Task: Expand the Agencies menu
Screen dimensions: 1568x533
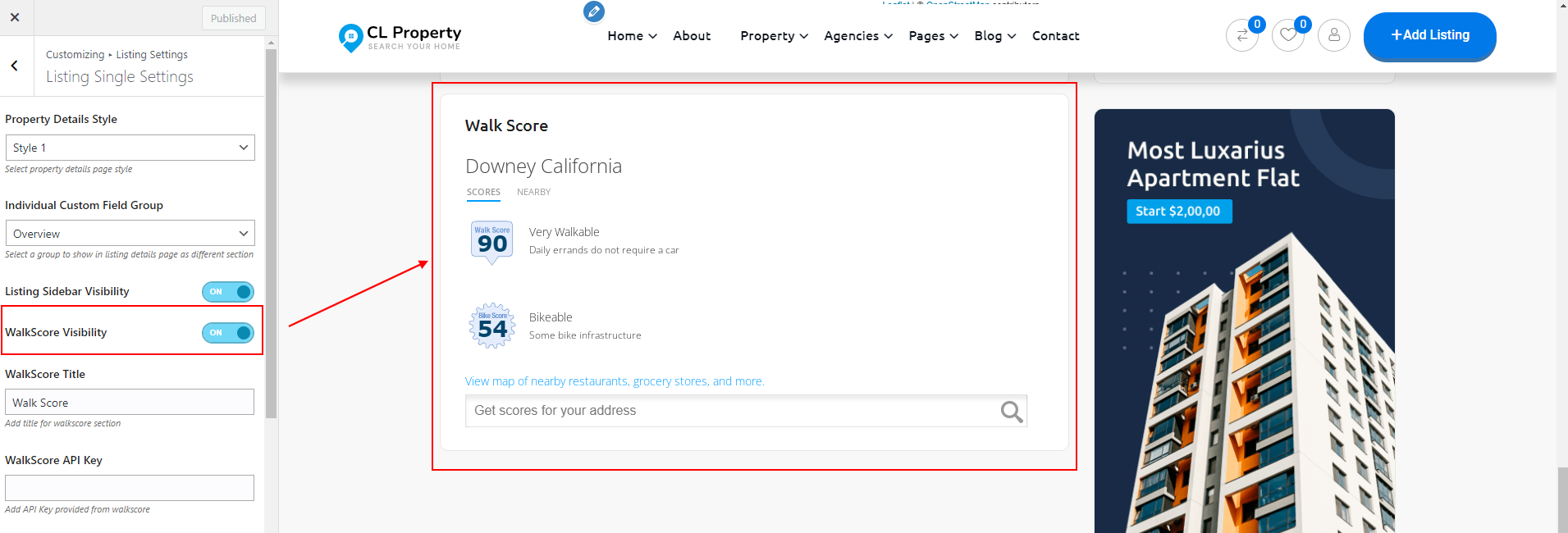Action: click(x=858, y=36)
